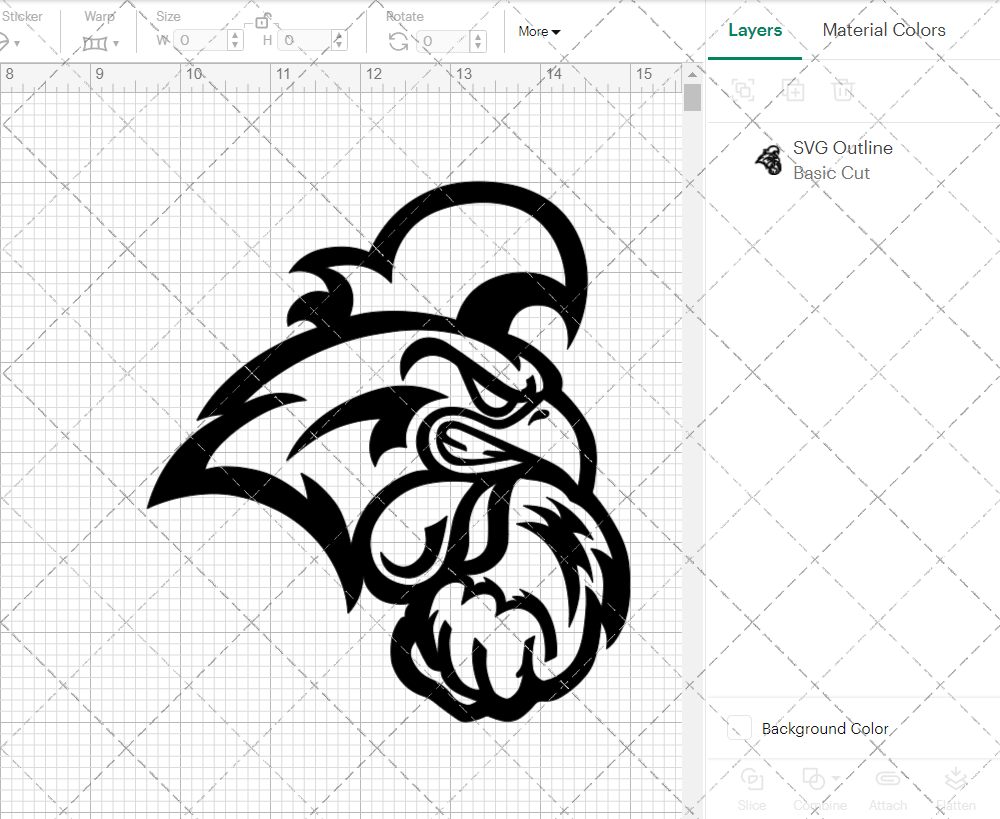Switch to the Material Colors tab
Viewport: 1000px width, 819px height.
point(884,30)
